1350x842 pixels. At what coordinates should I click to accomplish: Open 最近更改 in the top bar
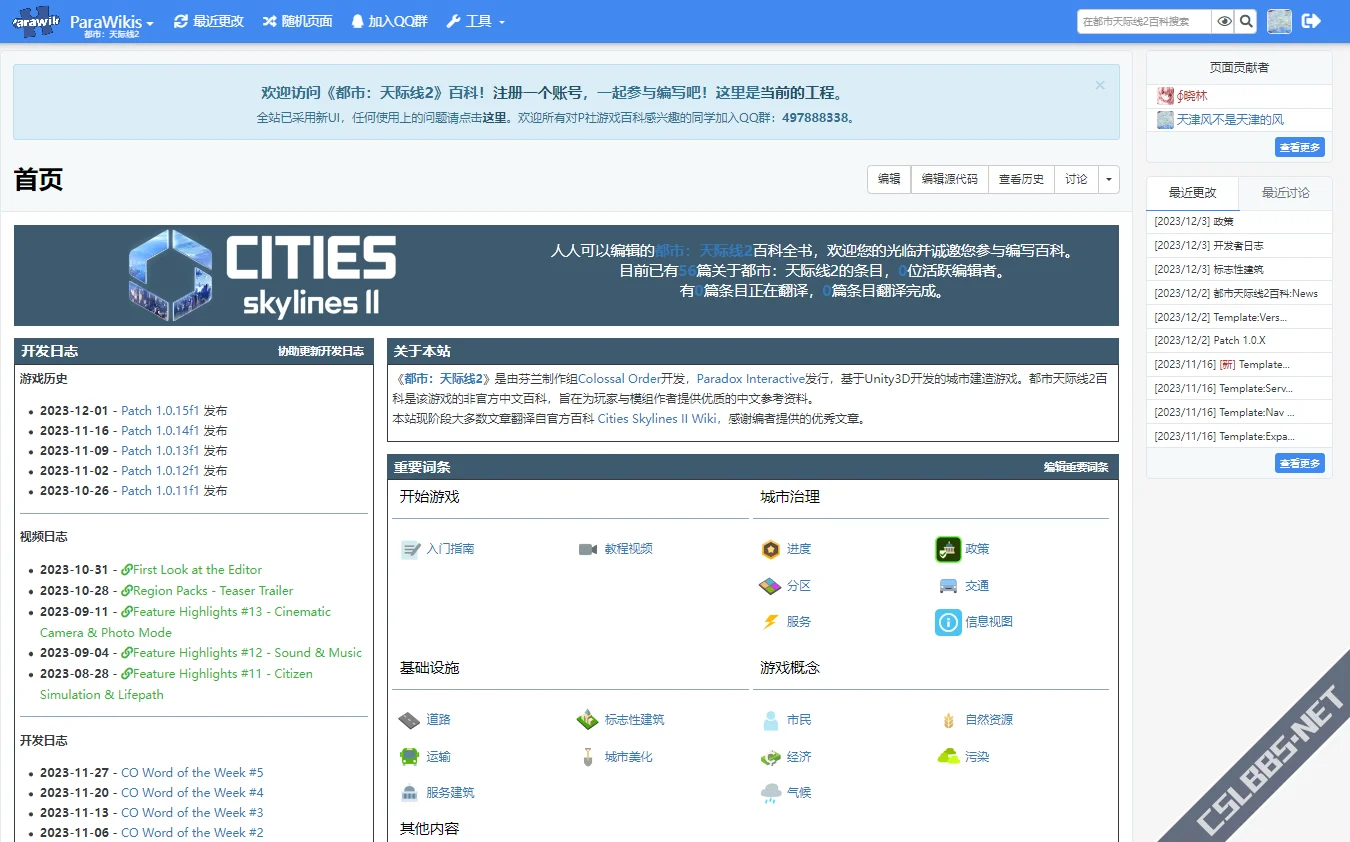coord(209,21)
